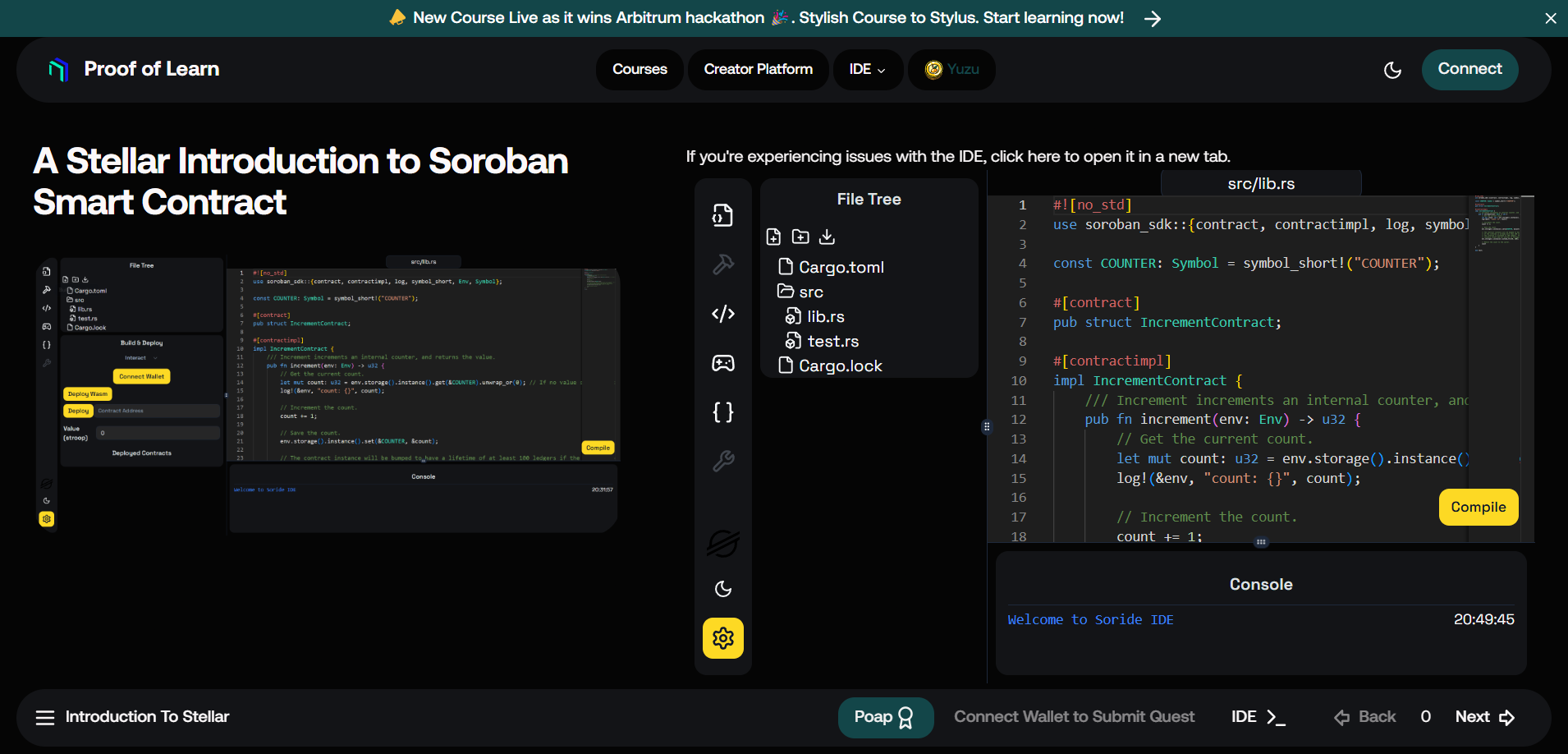Click the yellow Compile button
Viewport: 1568px width, 754px height.
(1479, 507)
